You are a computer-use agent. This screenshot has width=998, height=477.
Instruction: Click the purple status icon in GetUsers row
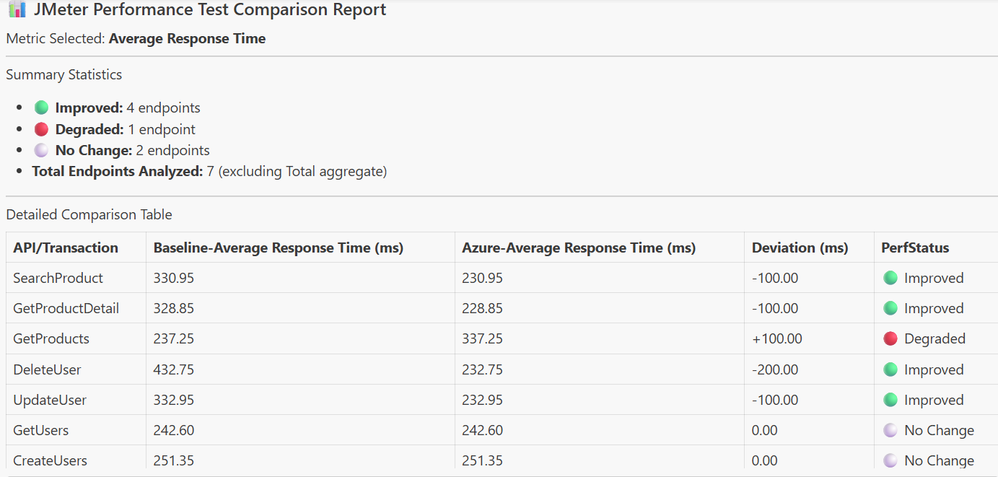891,431
